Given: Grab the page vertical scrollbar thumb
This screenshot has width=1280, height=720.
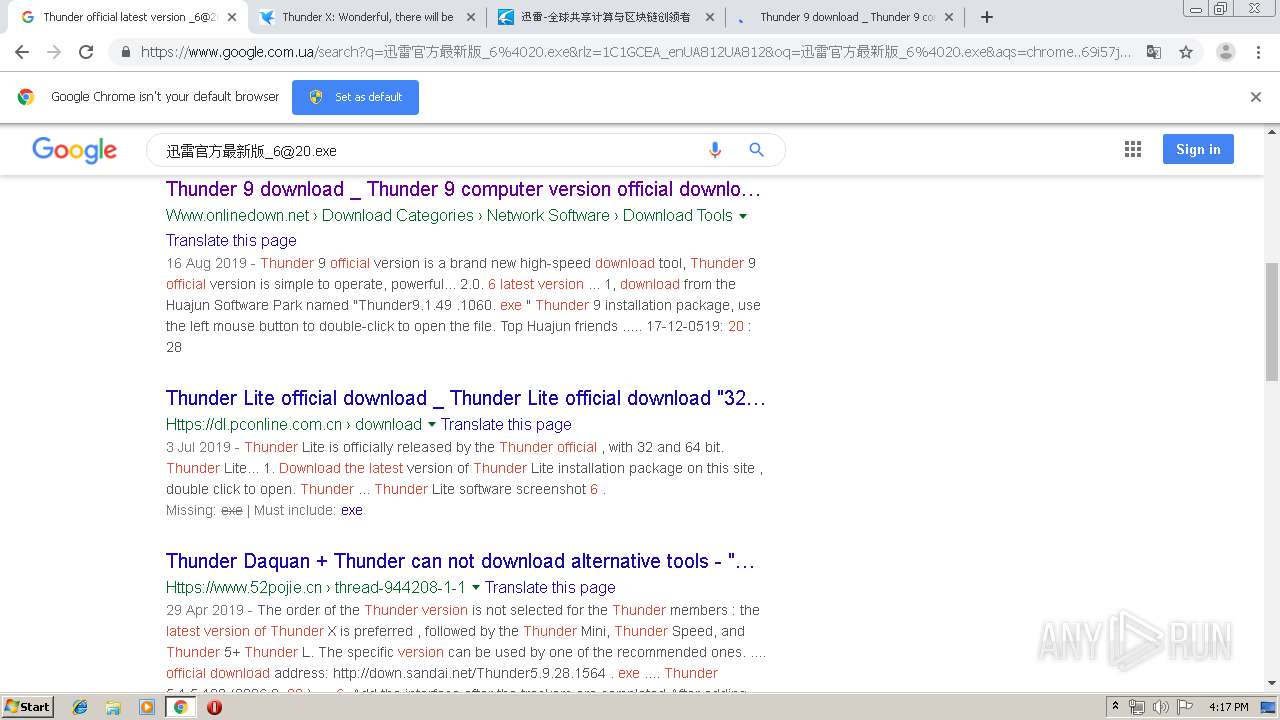Looking at the screenshot, I should tap(1272, 322).
